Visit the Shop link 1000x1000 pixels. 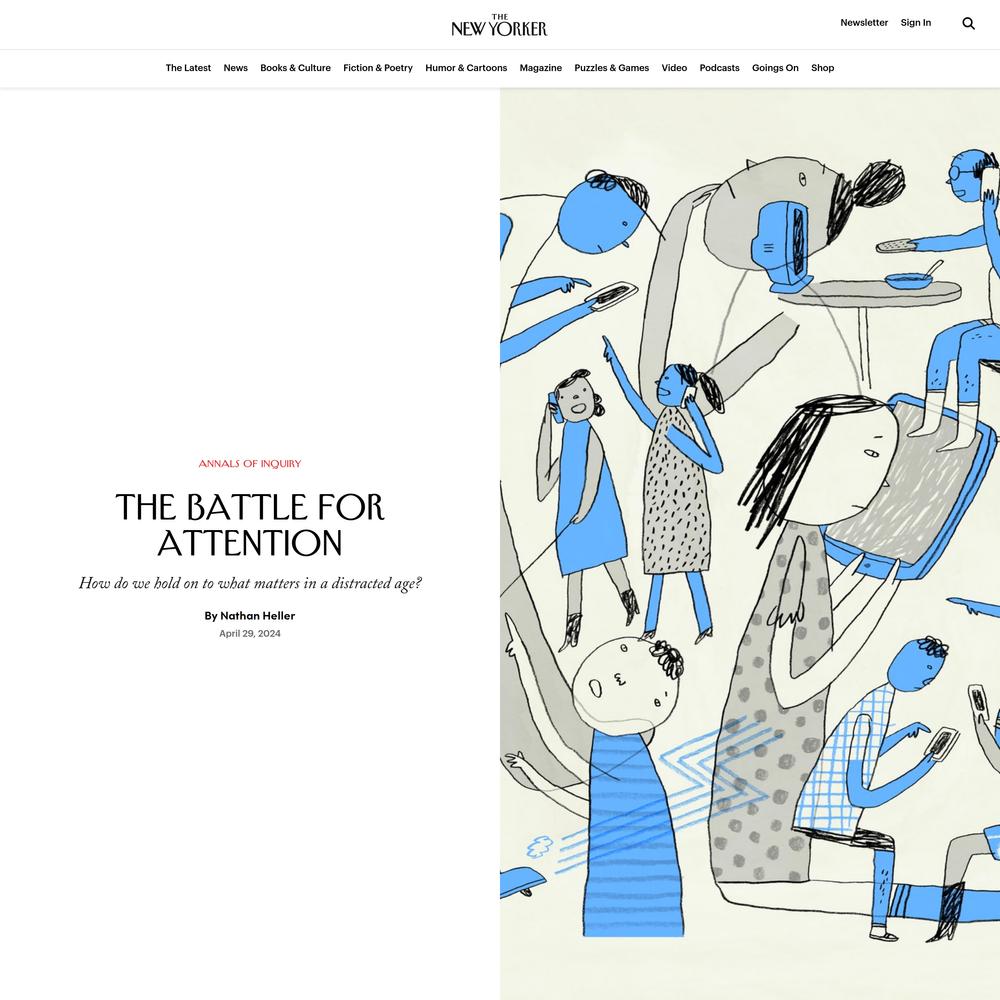coord(822,68)
